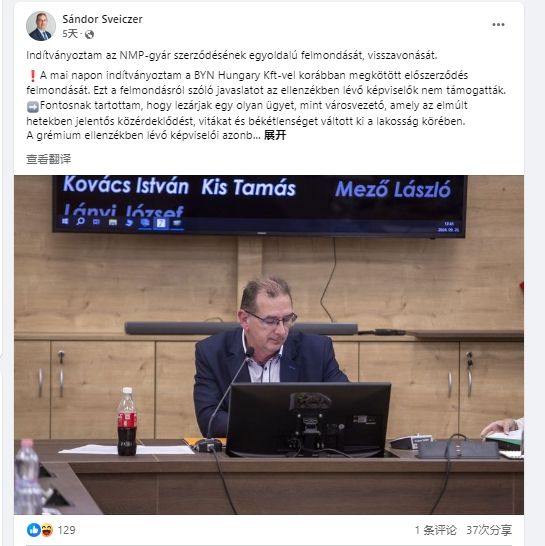The width and height of the screenshot is (545, 546).
Task: Select 查看翻译 to translate post
Action: pyautogui.click(x=48, y=159)
